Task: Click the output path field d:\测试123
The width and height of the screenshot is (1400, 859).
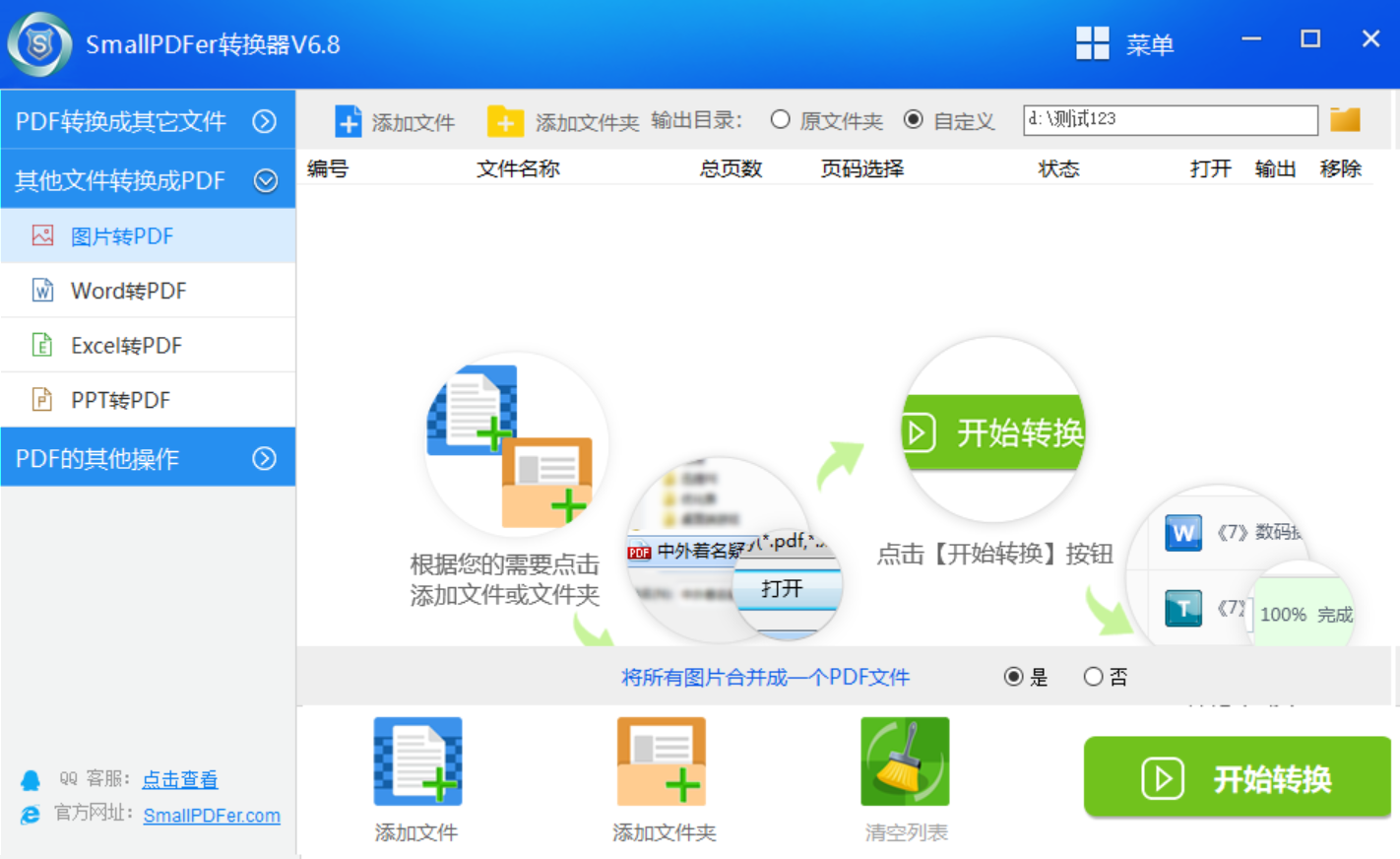Action: 1171,119
